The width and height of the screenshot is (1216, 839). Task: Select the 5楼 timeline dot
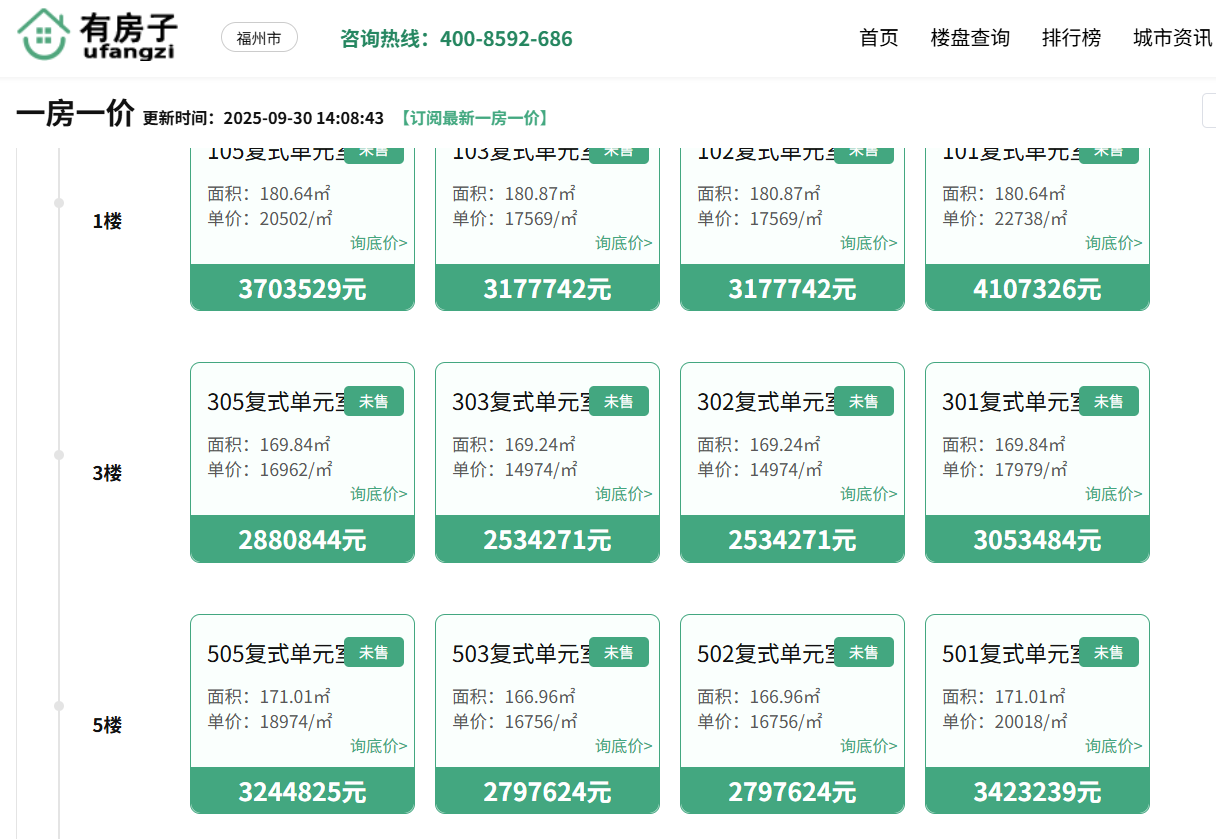click(59, 706)
